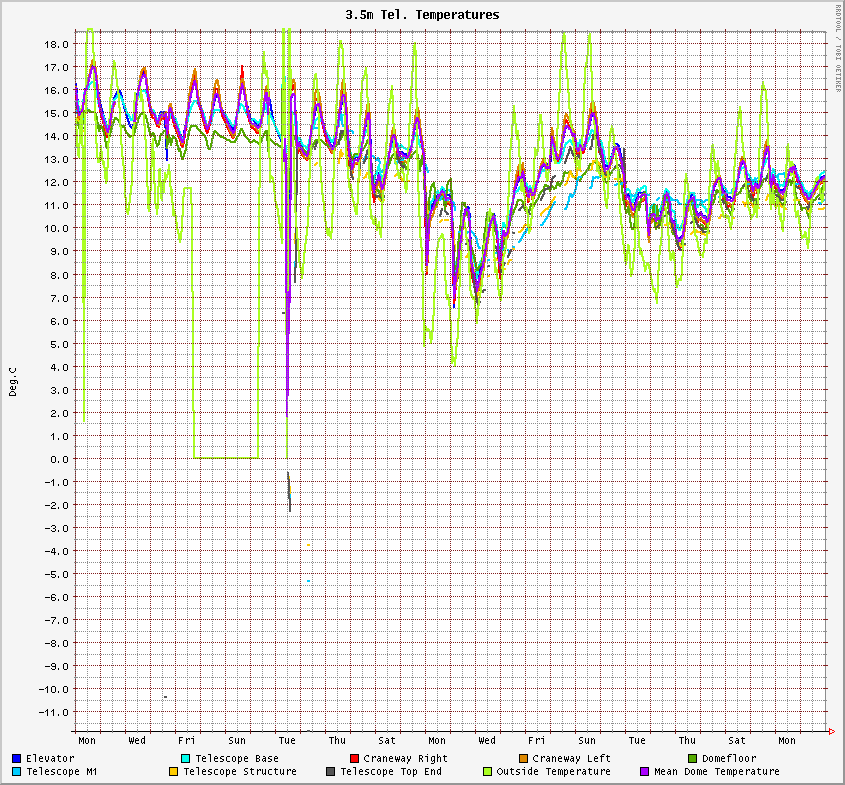845x785 pixels.
Task: Click the Telescope M1 legend color box
Action: (17, 772)
